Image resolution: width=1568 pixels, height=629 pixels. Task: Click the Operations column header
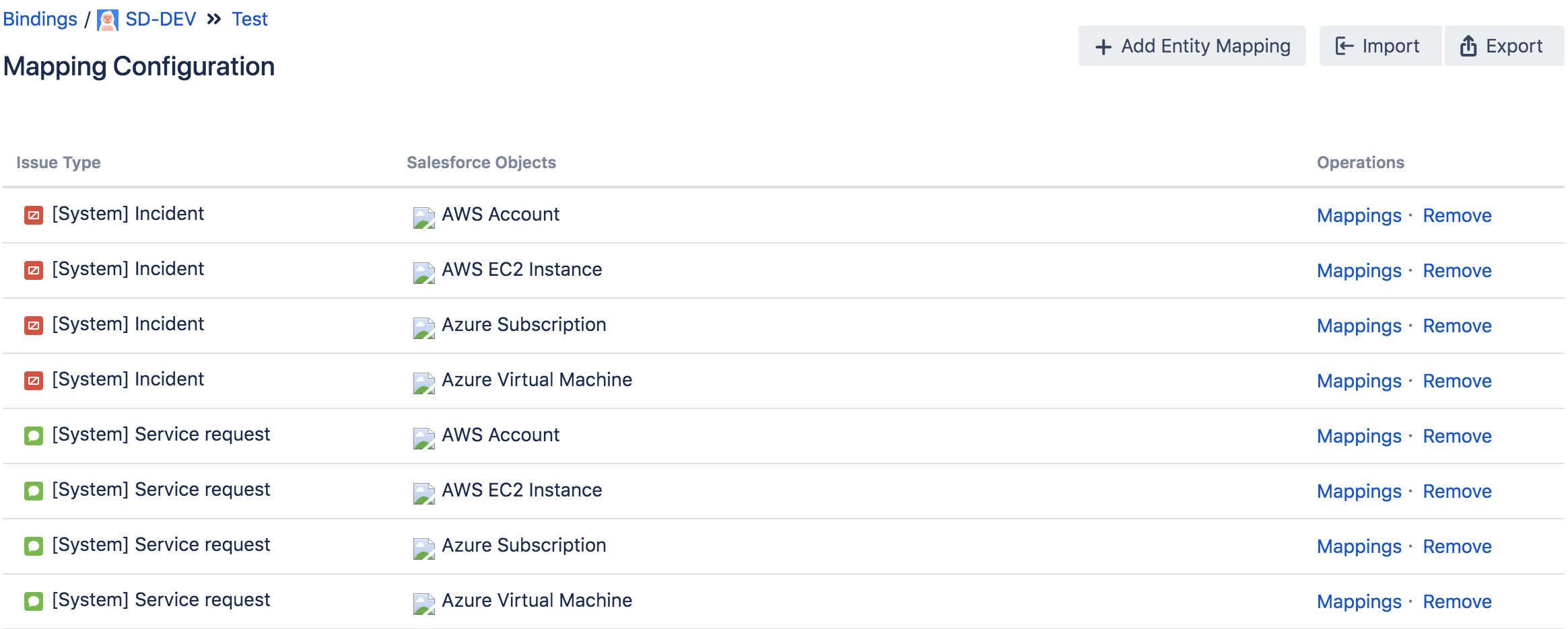pyautogui.click(x=1361, y=163)
